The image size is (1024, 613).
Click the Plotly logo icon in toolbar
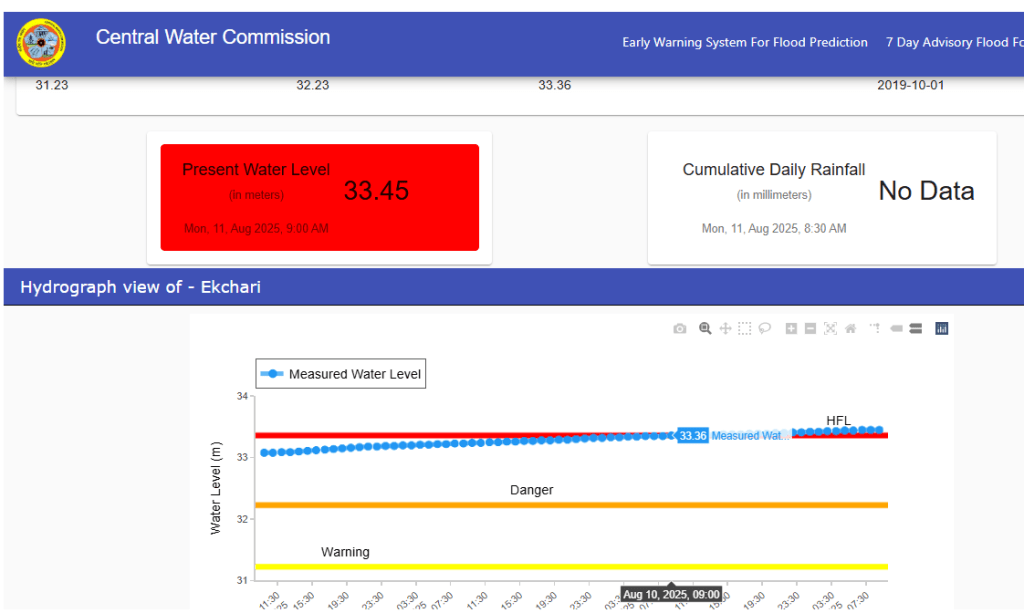tap(941, 328)
